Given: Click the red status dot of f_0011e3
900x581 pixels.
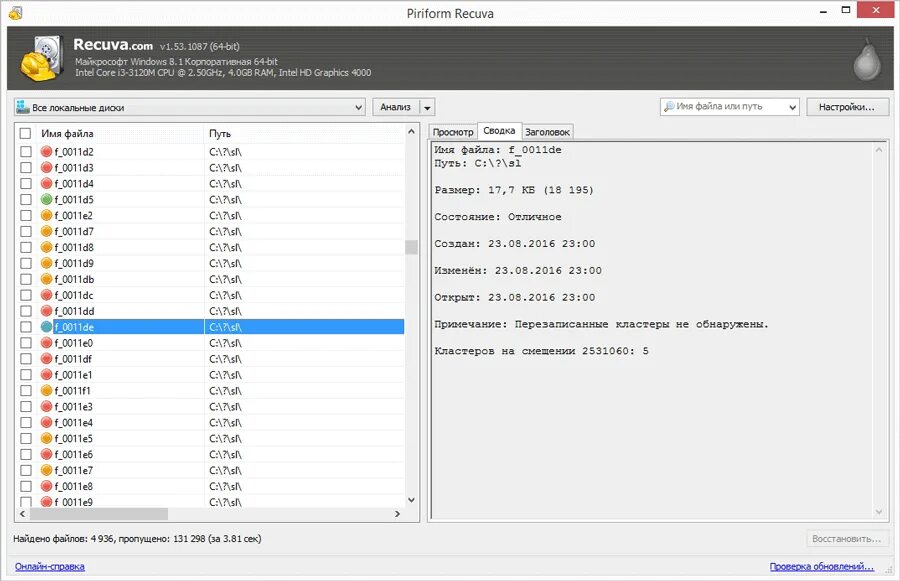Looking at the screenshot, I should 46,406.
